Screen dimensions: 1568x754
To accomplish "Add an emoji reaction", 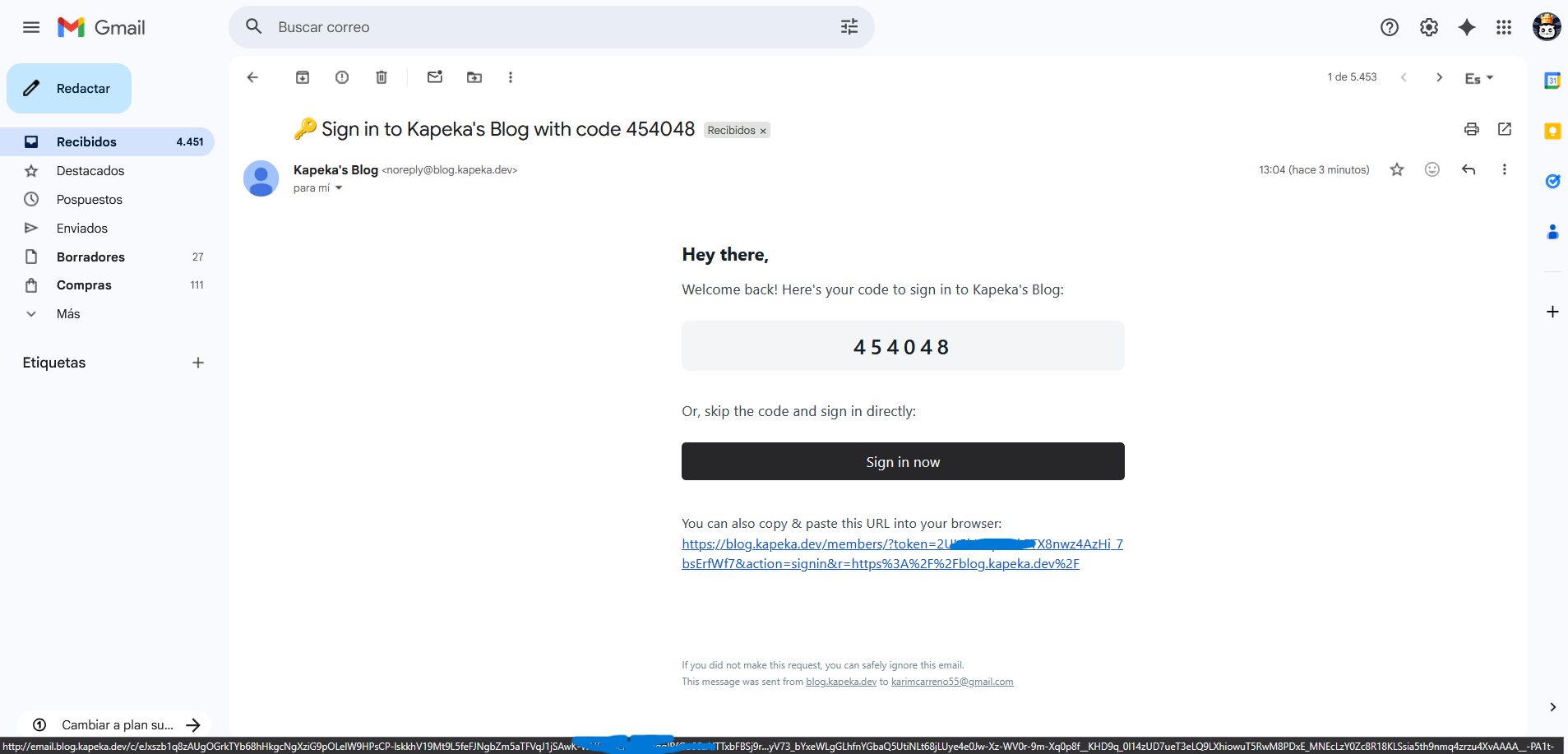I will (x=1432, y=169).
